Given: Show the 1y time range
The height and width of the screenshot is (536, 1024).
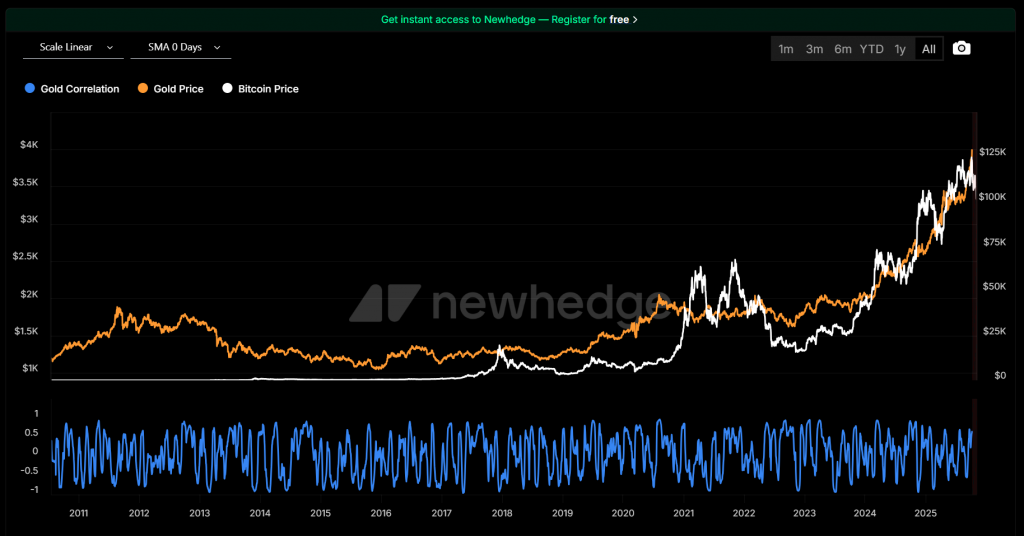Looking at the screenshot, I should click(x=900, y=49).
